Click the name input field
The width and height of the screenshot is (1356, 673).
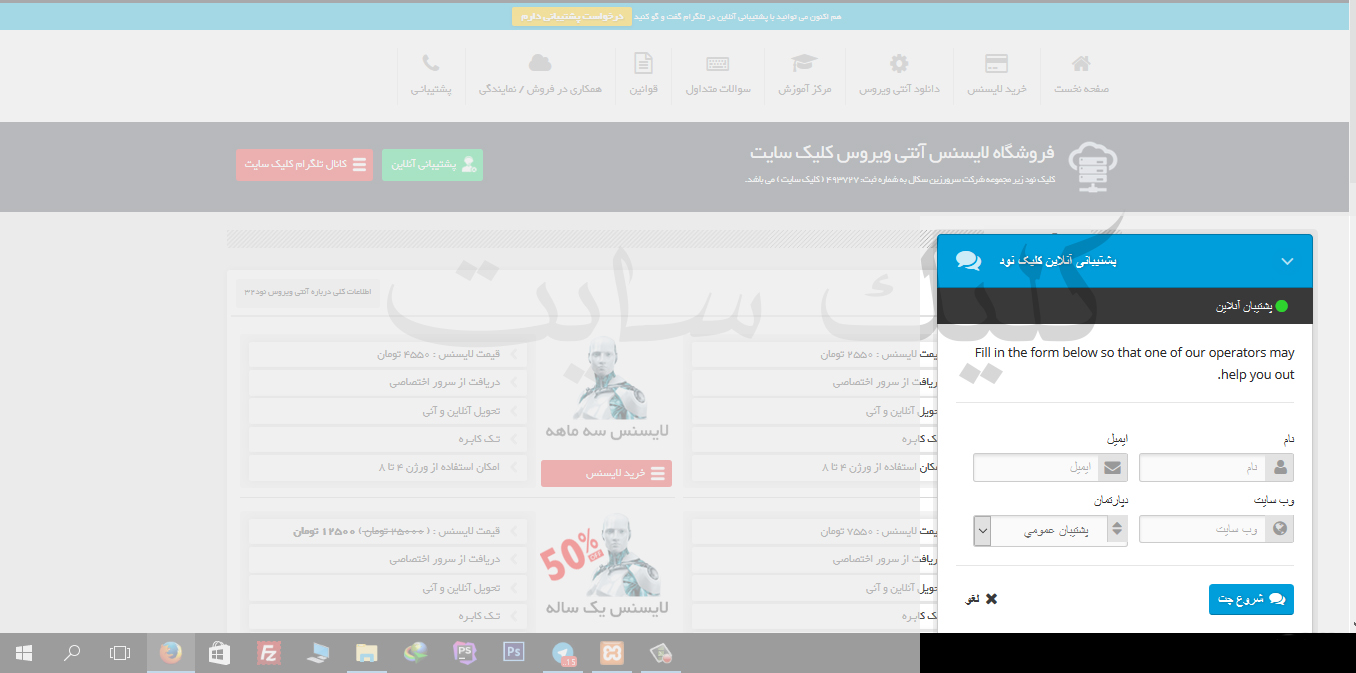[x=1203, y=468]
